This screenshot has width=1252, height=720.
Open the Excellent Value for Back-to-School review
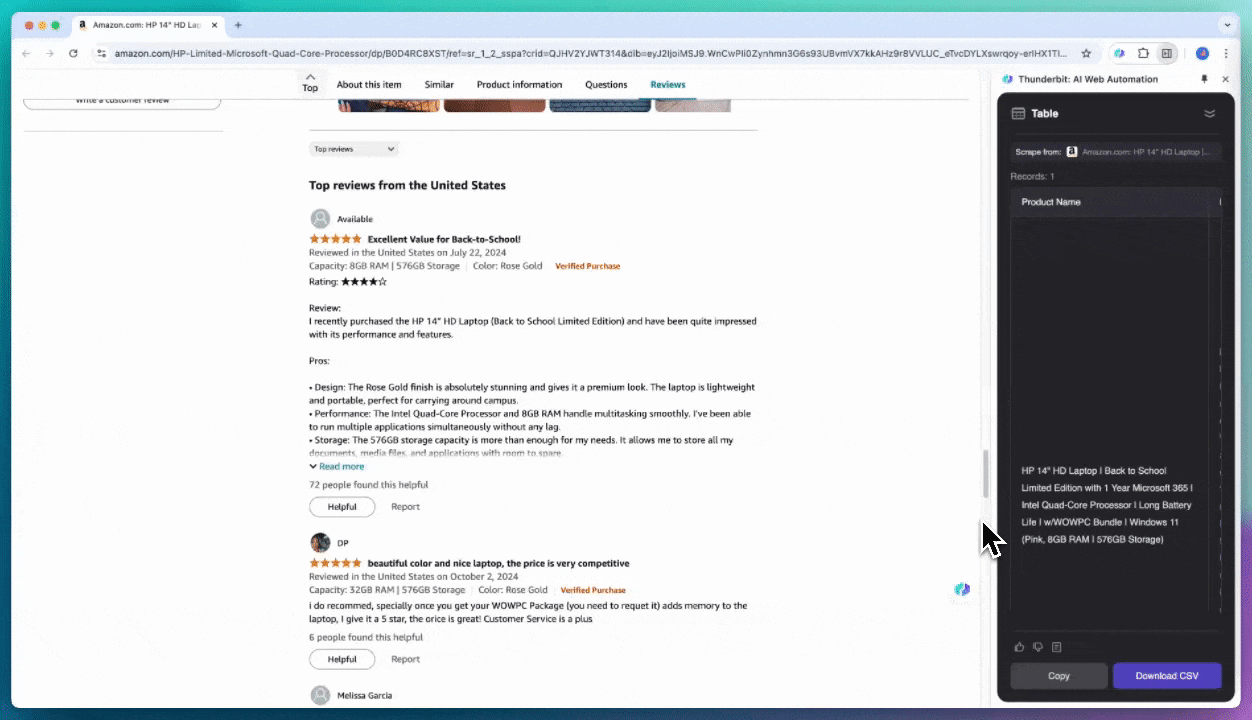coord(444,239)
